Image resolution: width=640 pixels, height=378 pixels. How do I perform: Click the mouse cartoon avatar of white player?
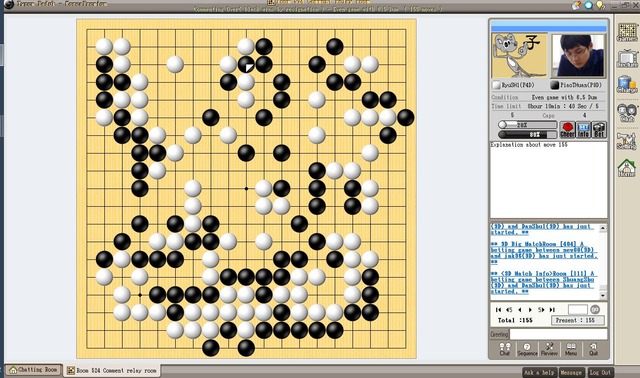pos(519,56)
